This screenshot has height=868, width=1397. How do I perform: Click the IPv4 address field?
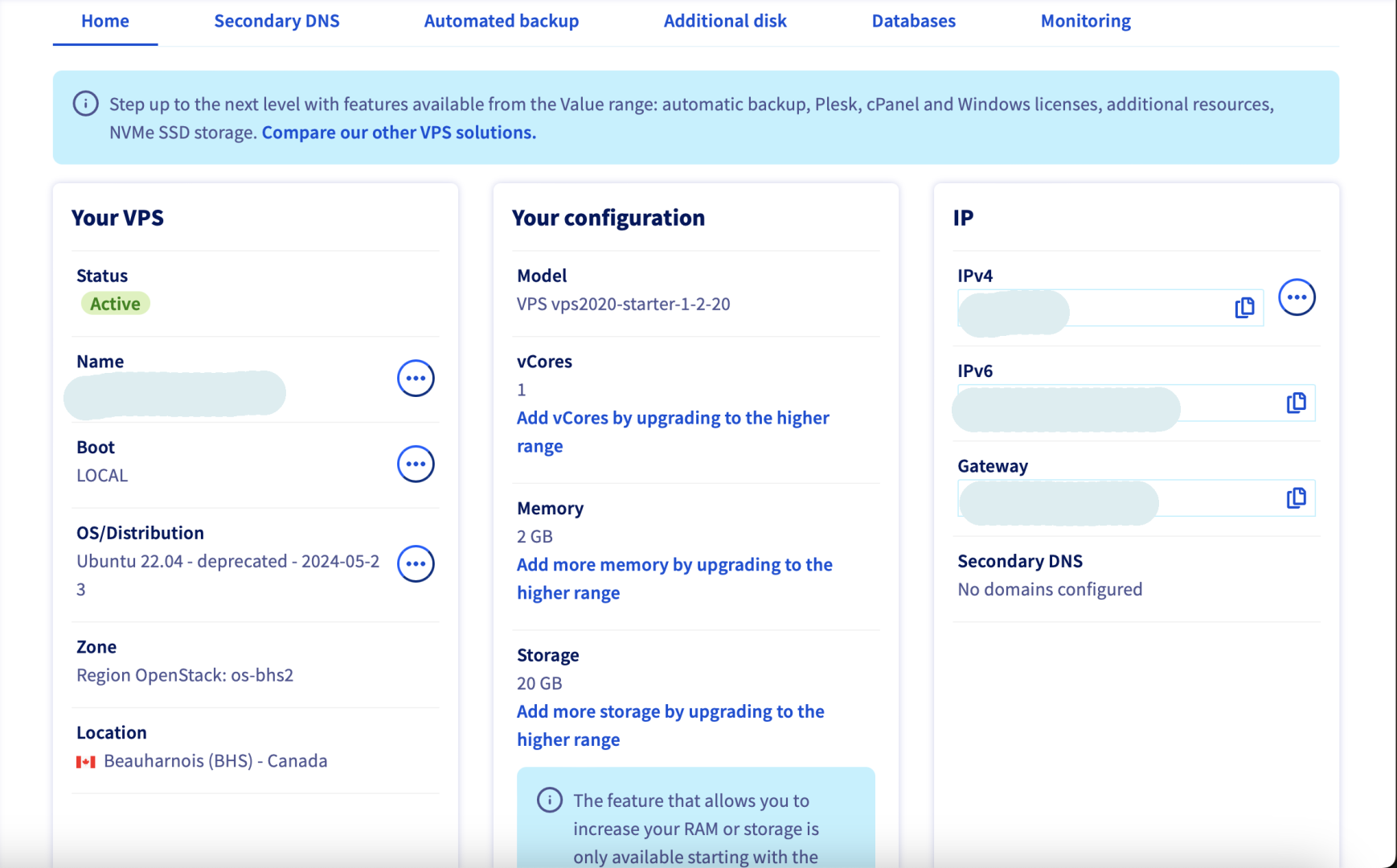point(1110,308)
